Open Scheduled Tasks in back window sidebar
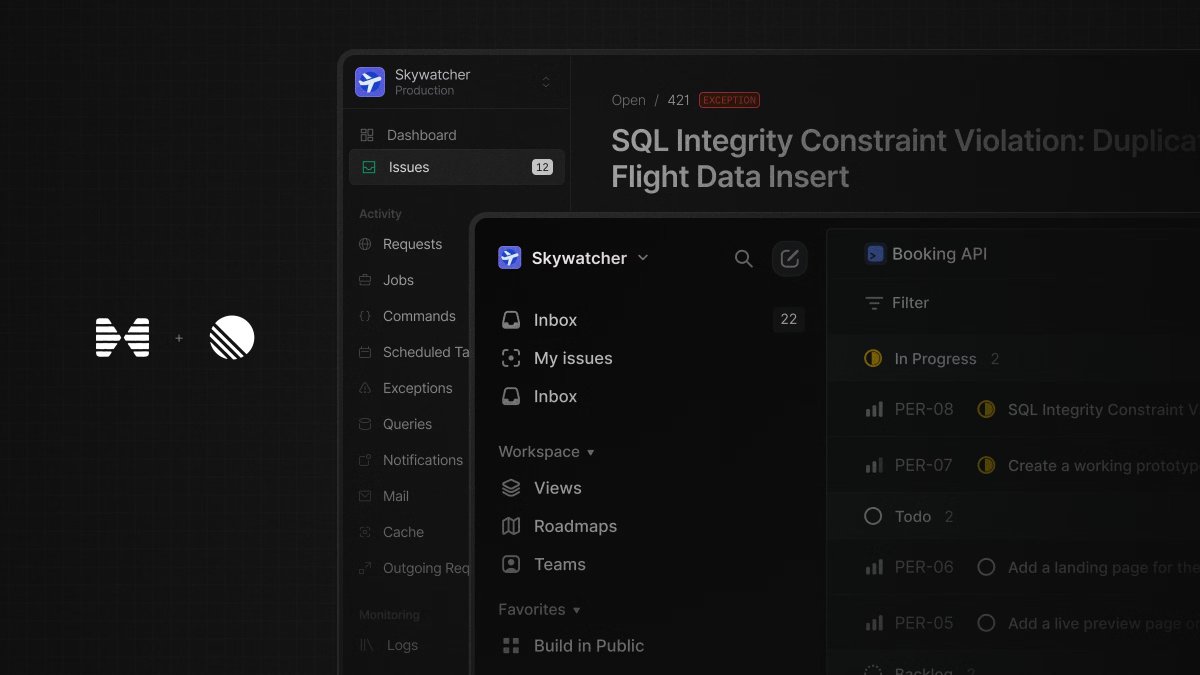 point(426,352)
